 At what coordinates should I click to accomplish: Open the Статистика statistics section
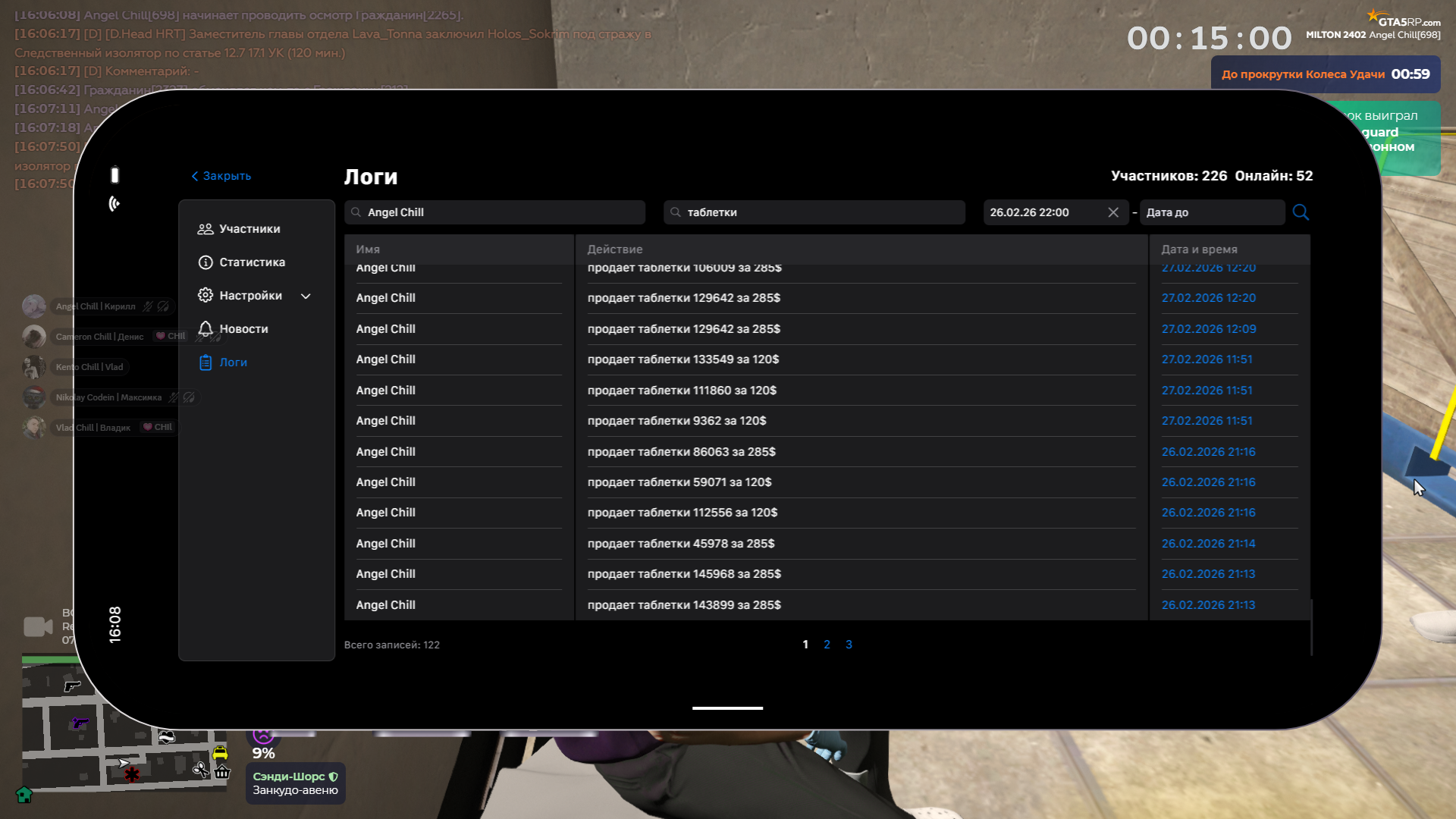click(252, 262)
